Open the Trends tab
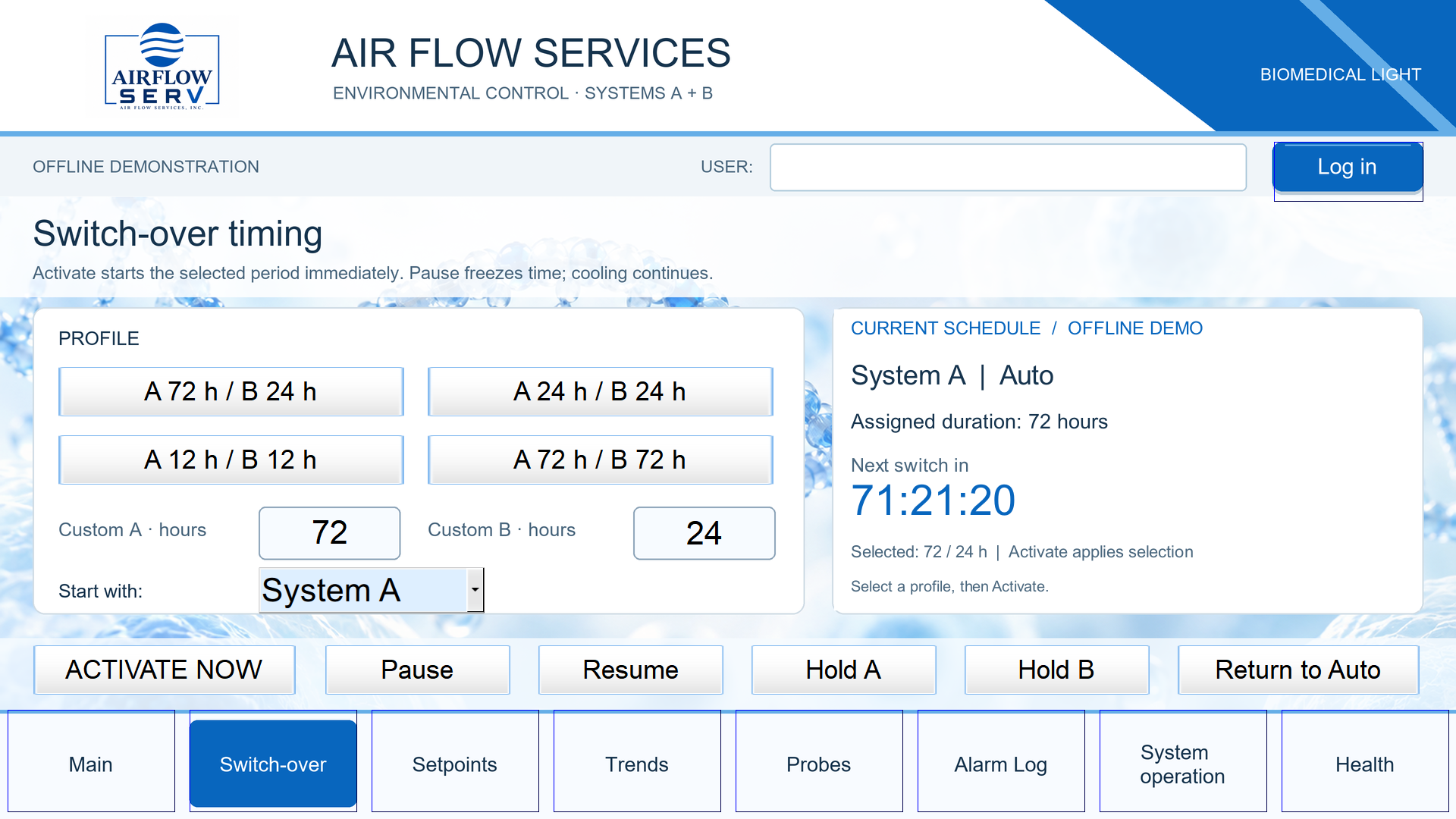Viewport: 1456px width, 819px height. tap(637, 763)
